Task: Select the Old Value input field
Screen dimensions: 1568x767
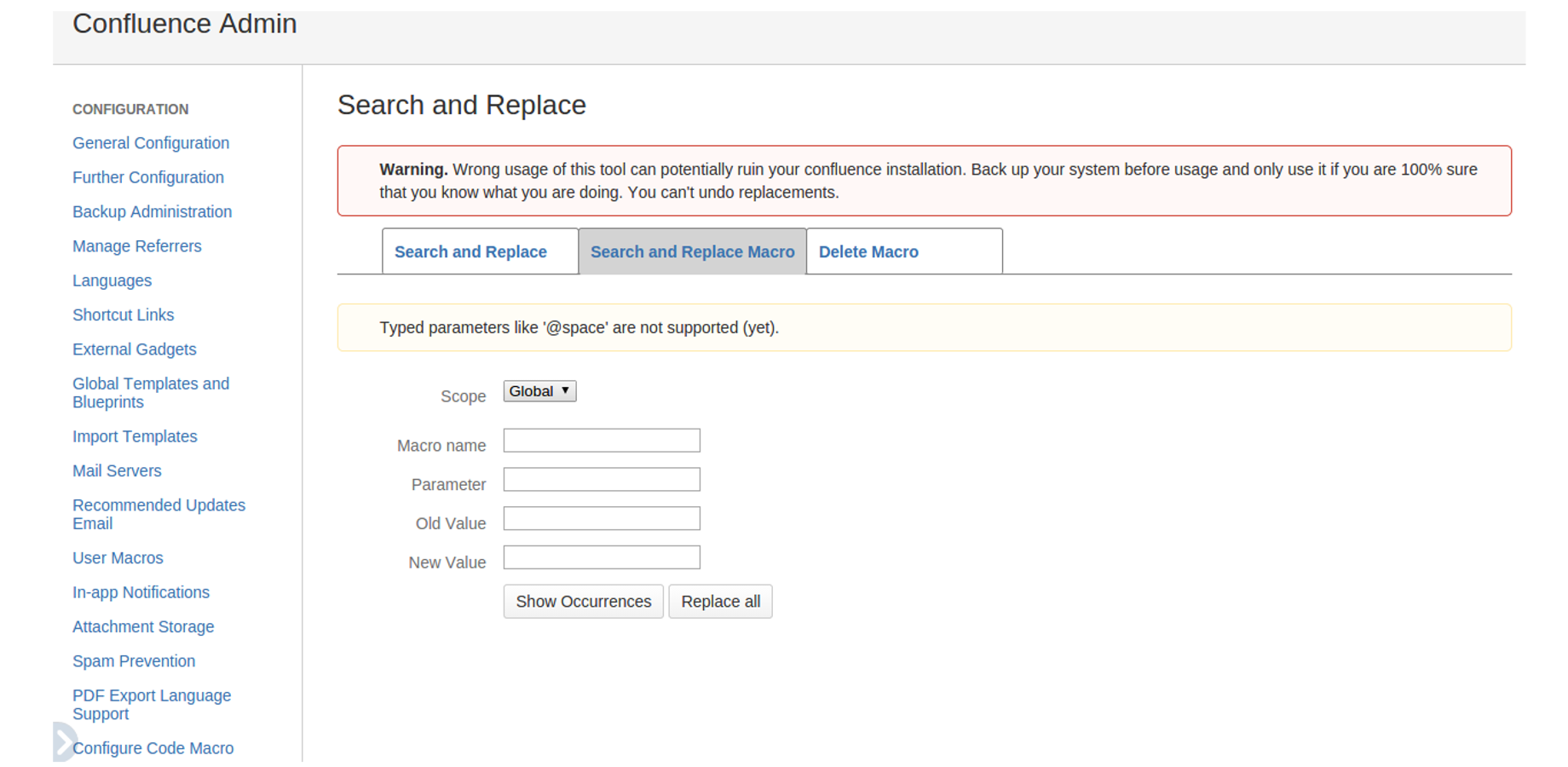Action: [x=602, y=519]
